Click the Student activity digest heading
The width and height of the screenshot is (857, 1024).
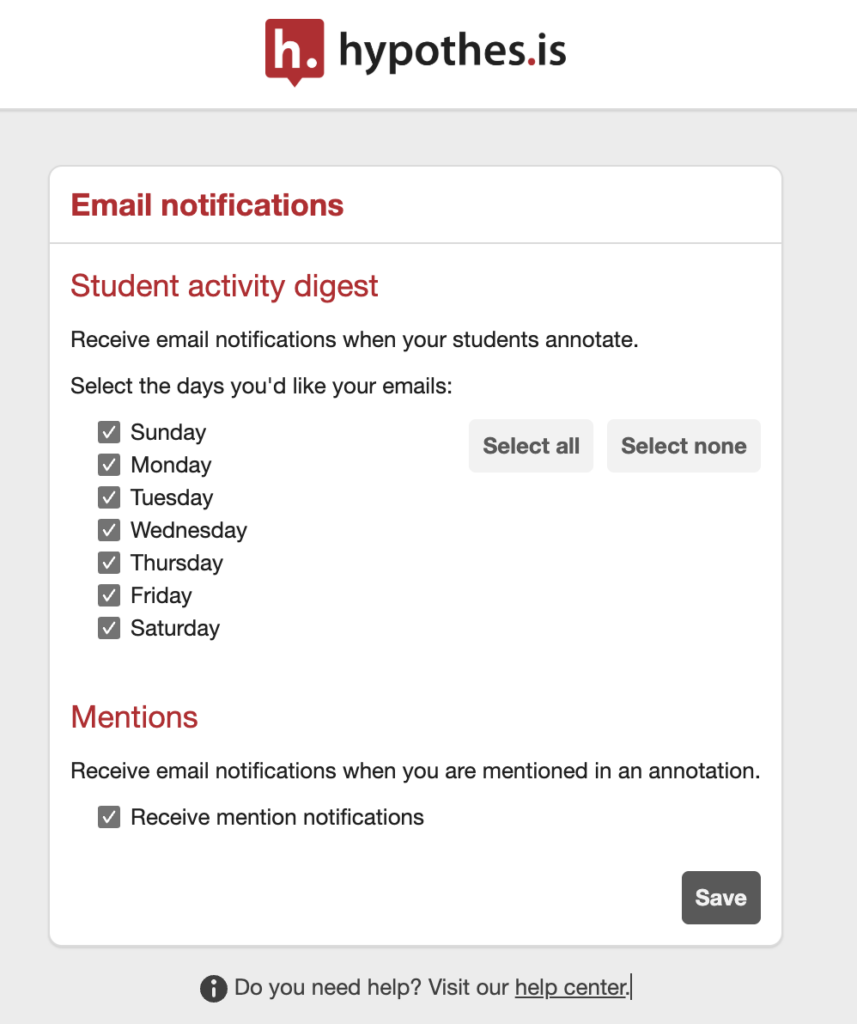[x=224, y=287]
